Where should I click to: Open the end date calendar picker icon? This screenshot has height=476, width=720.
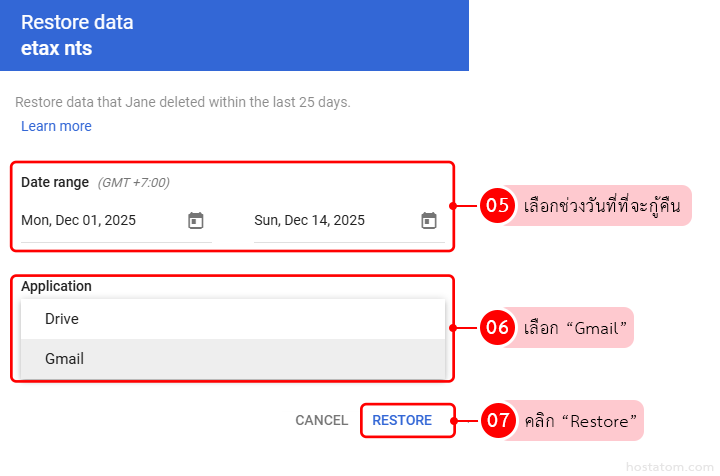pos(429,221)
